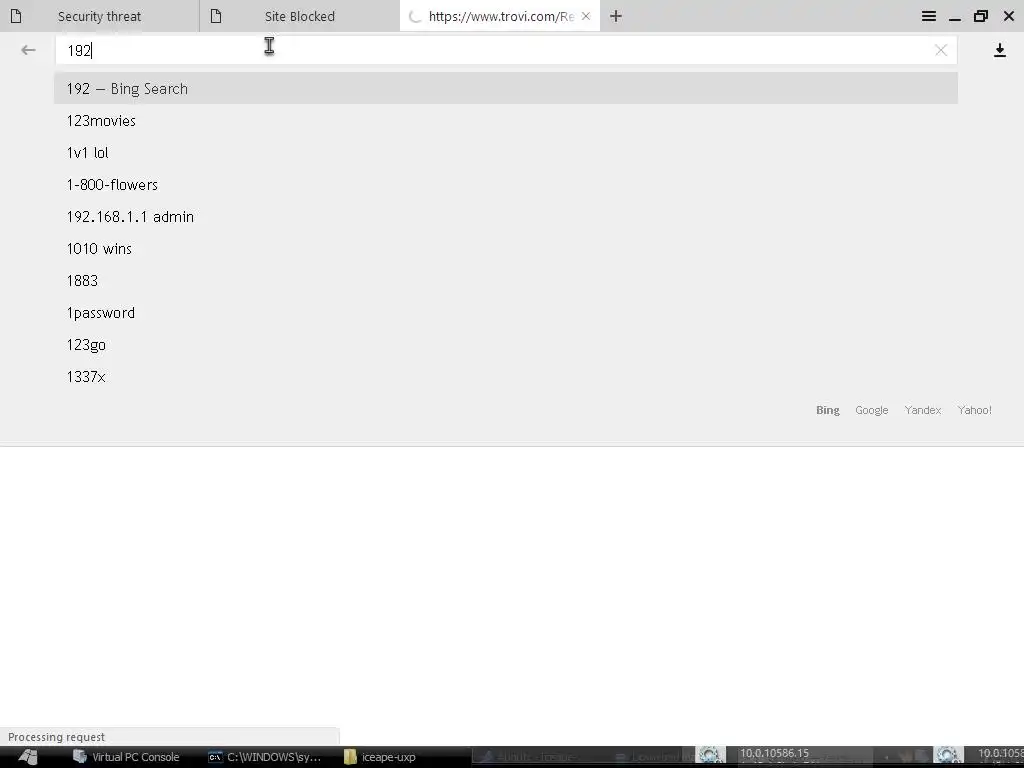Switch search engine to Google
This screenshot has width=1024, height=768.
click(872, 410)
